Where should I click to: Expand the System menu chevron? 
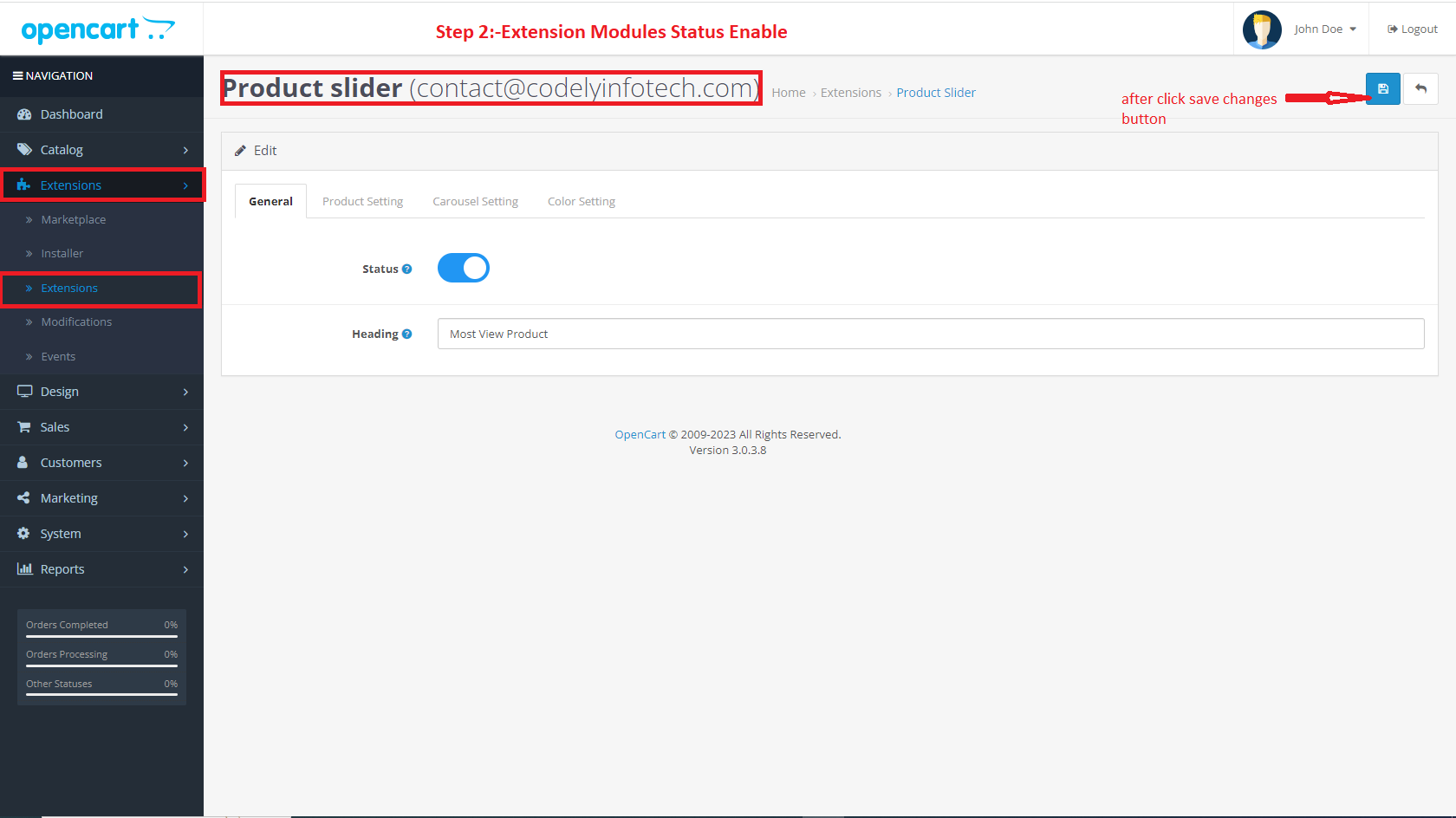185,534
